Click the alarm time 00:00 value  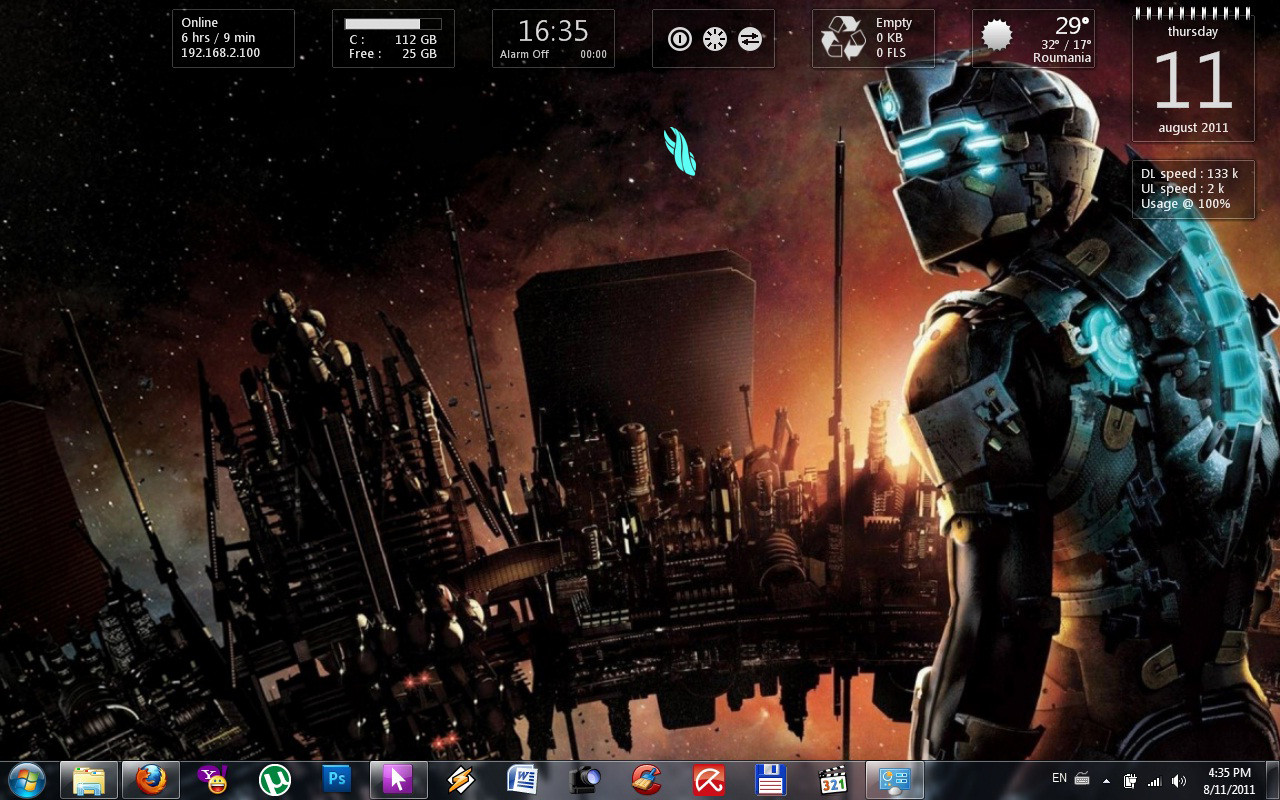pos(593,54)
